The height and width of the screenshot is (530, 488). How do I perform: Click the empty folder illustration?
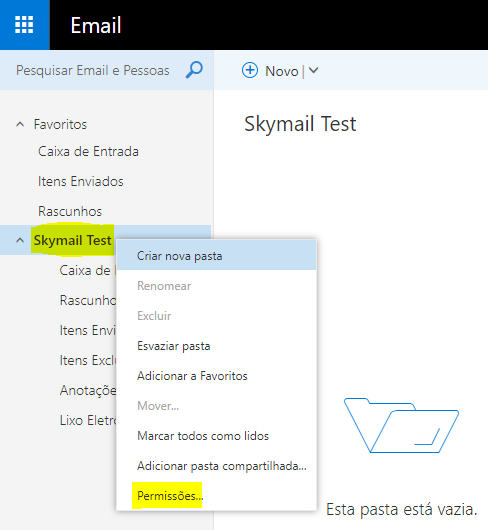401,425
